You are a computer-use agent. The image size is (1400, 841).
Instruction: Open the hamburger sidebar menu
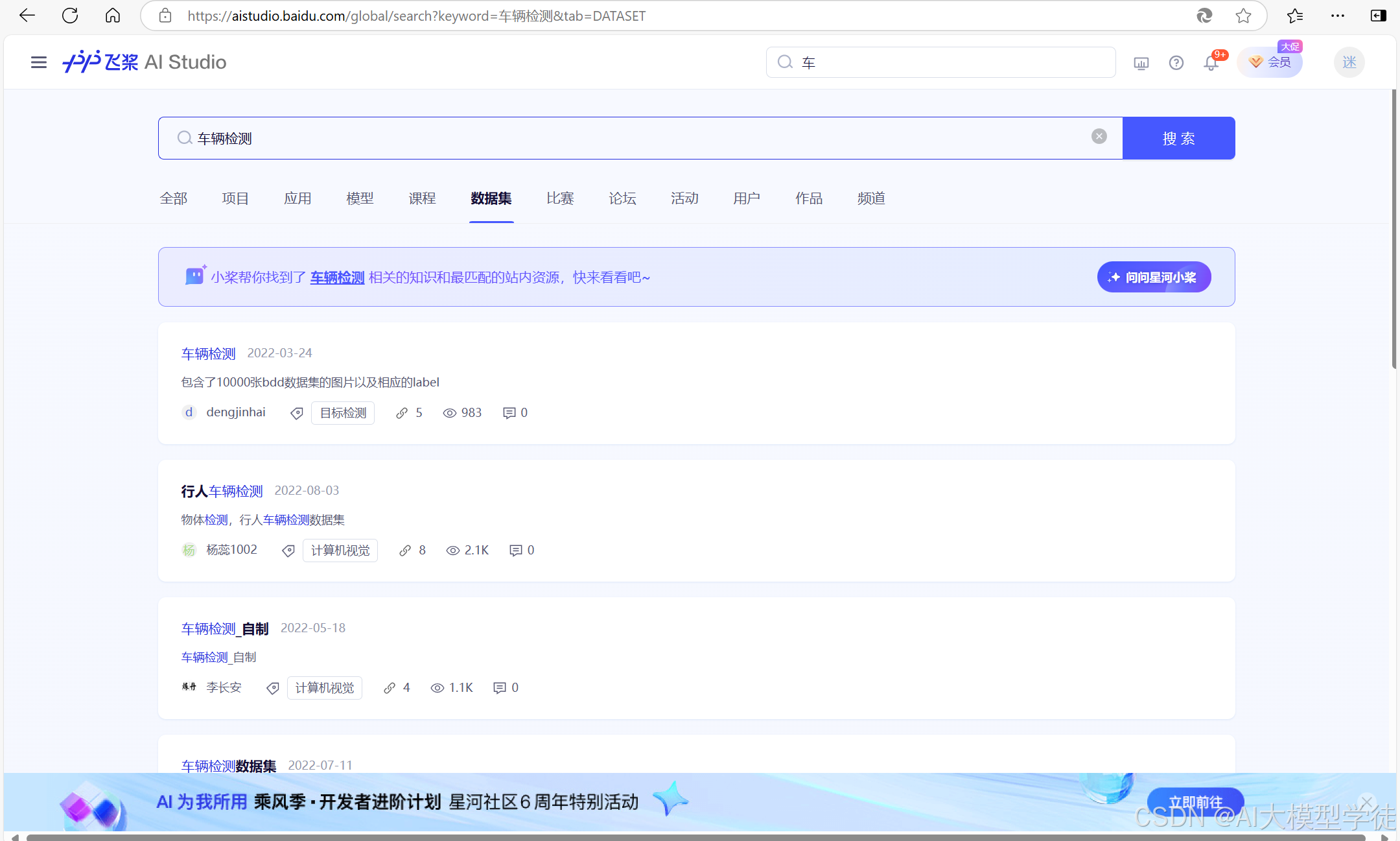39,62
